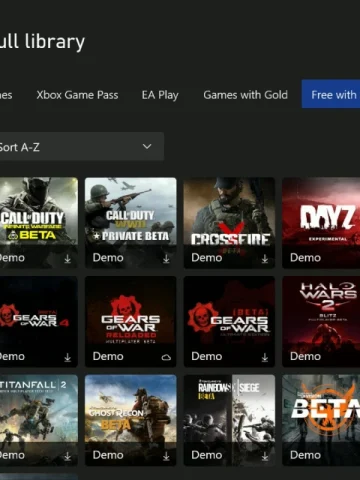Select the Halo Wars 2 Blitz tile

click(x=321, y=321)
